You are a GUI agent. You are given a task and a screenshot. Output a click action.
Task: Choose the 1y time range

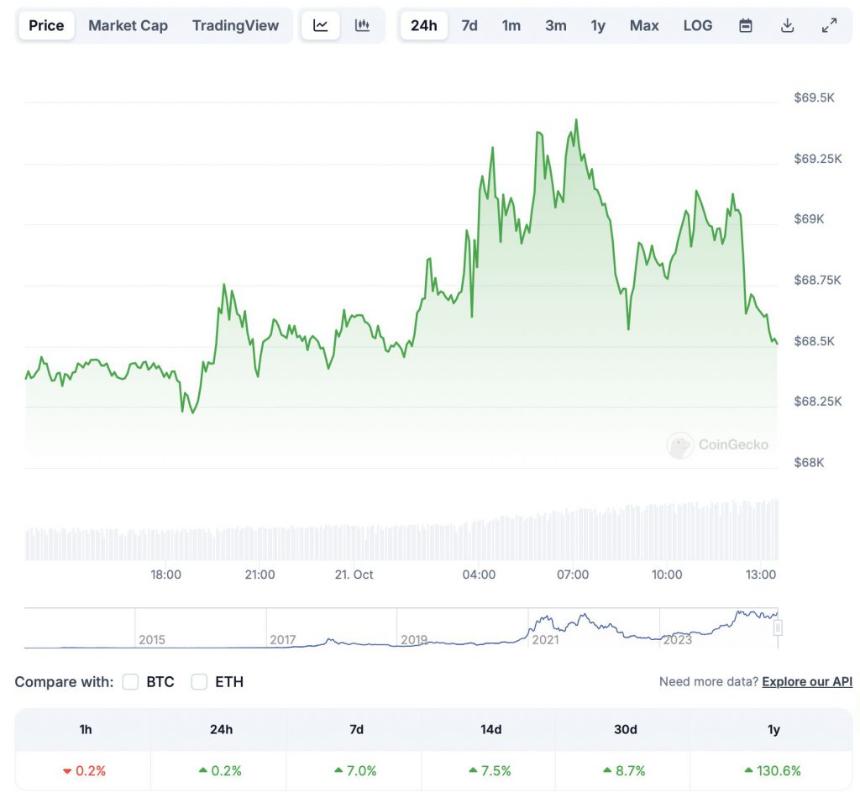[x=598, y=25]
